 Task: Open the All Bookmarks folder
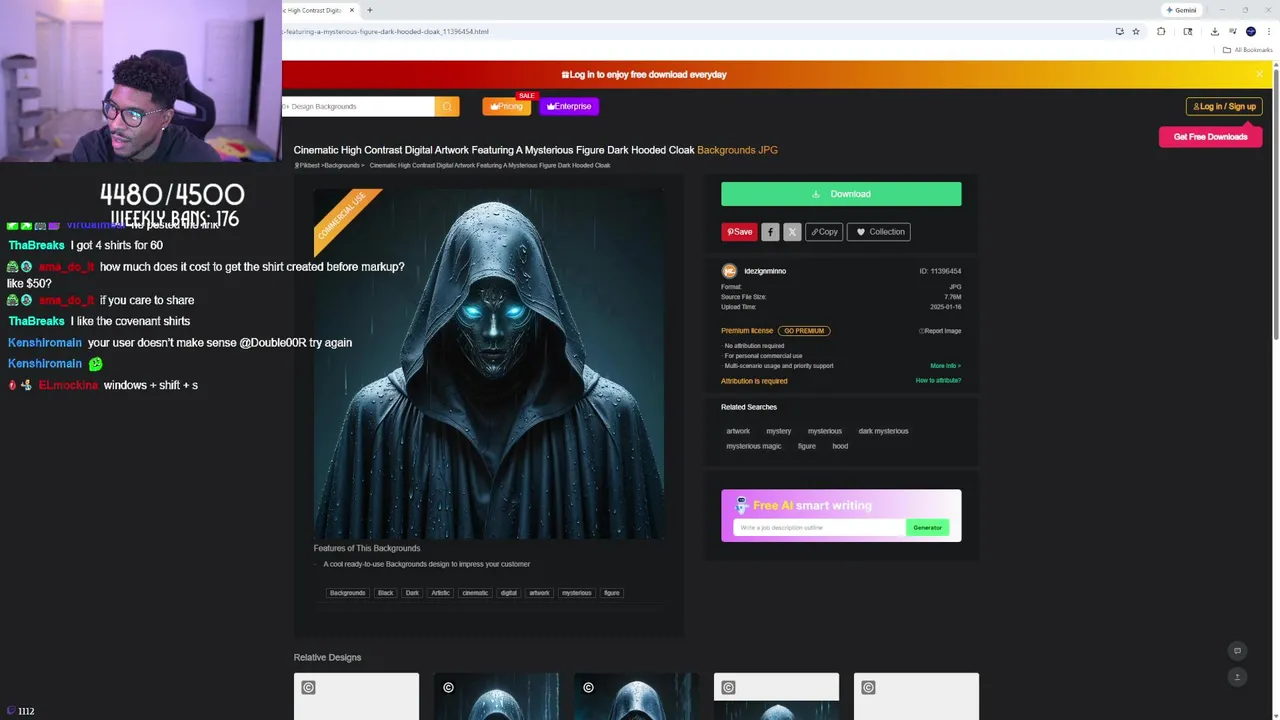1248,50
